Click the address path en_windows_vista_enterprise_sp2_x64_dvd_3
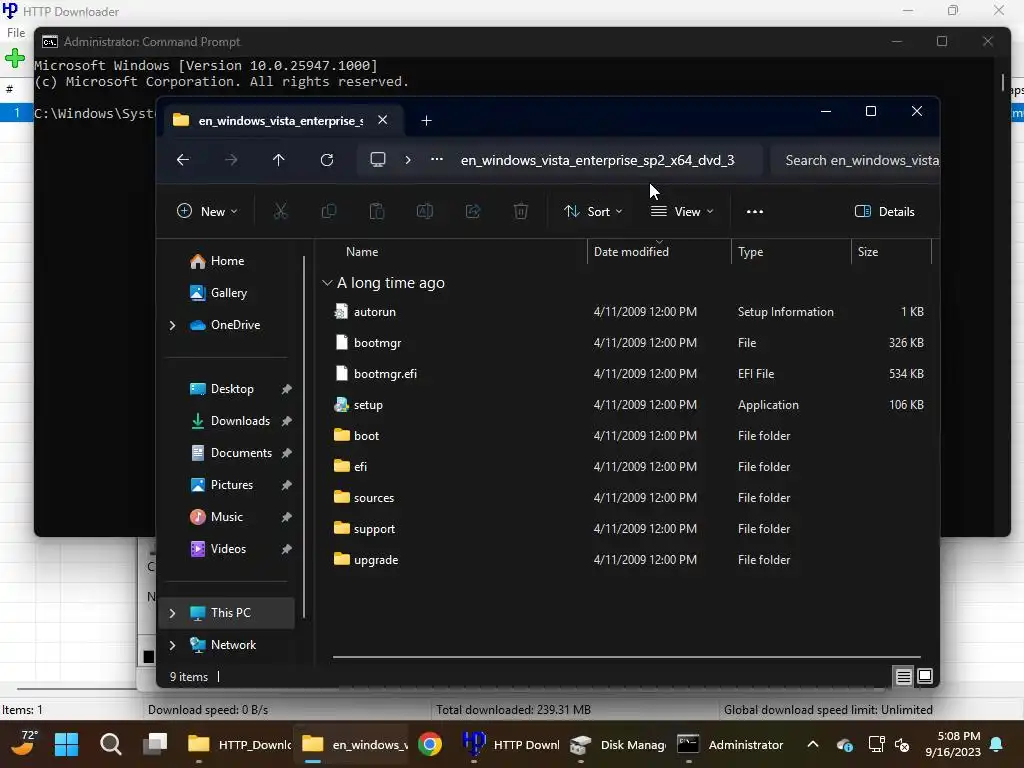1024x768 pixels. tap(598, 161)
